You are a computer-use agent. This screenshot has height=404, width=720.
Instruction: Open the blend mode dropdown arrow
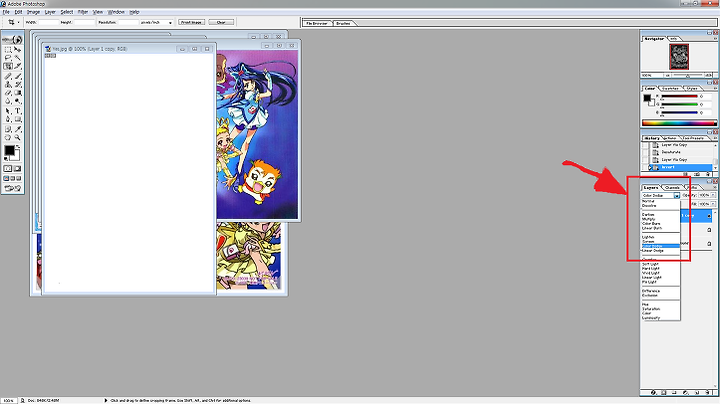coord(677,195)
